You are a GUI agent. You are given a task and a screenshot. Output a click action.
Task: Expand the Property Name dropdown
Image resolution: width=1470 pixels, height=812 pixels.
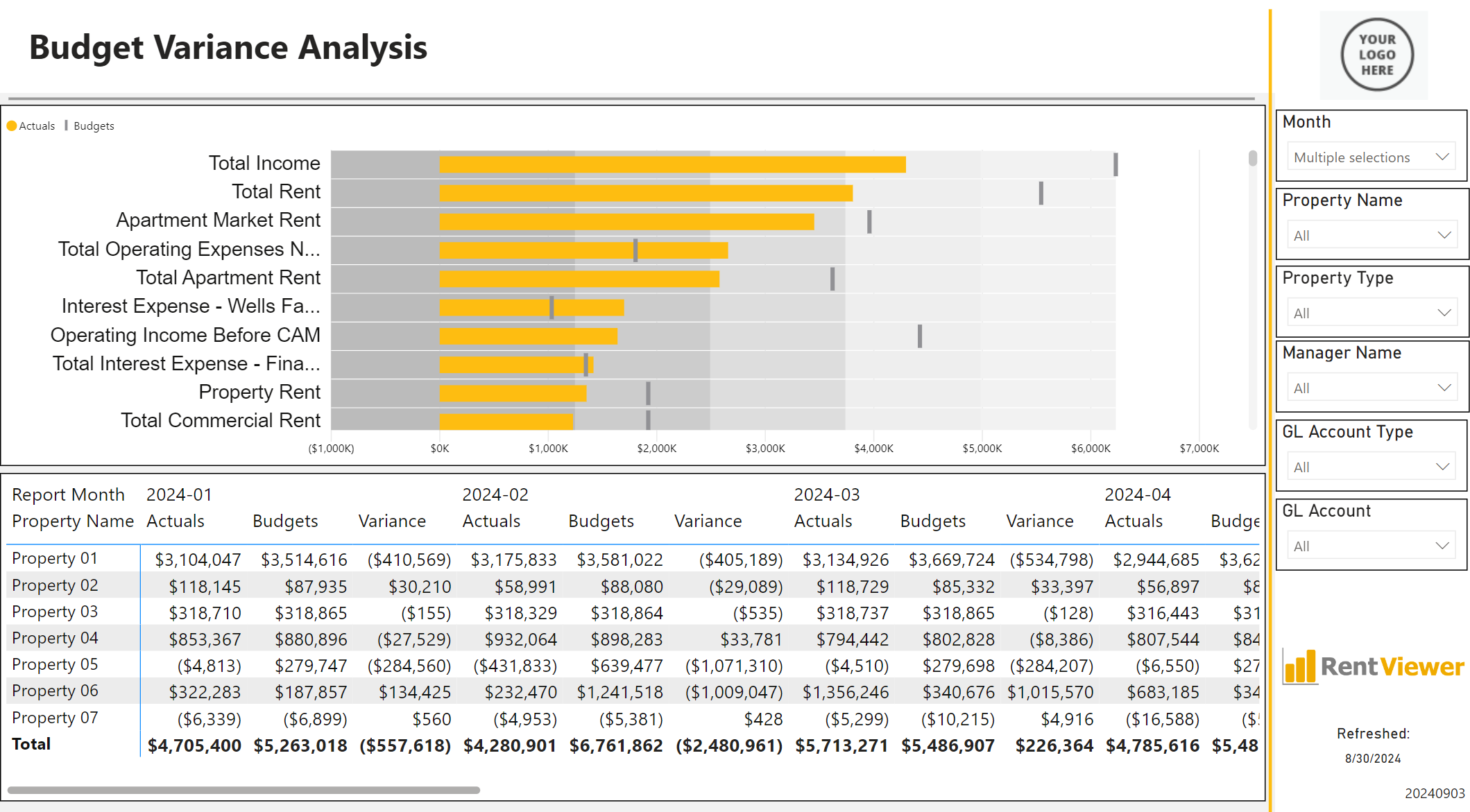1444,235
